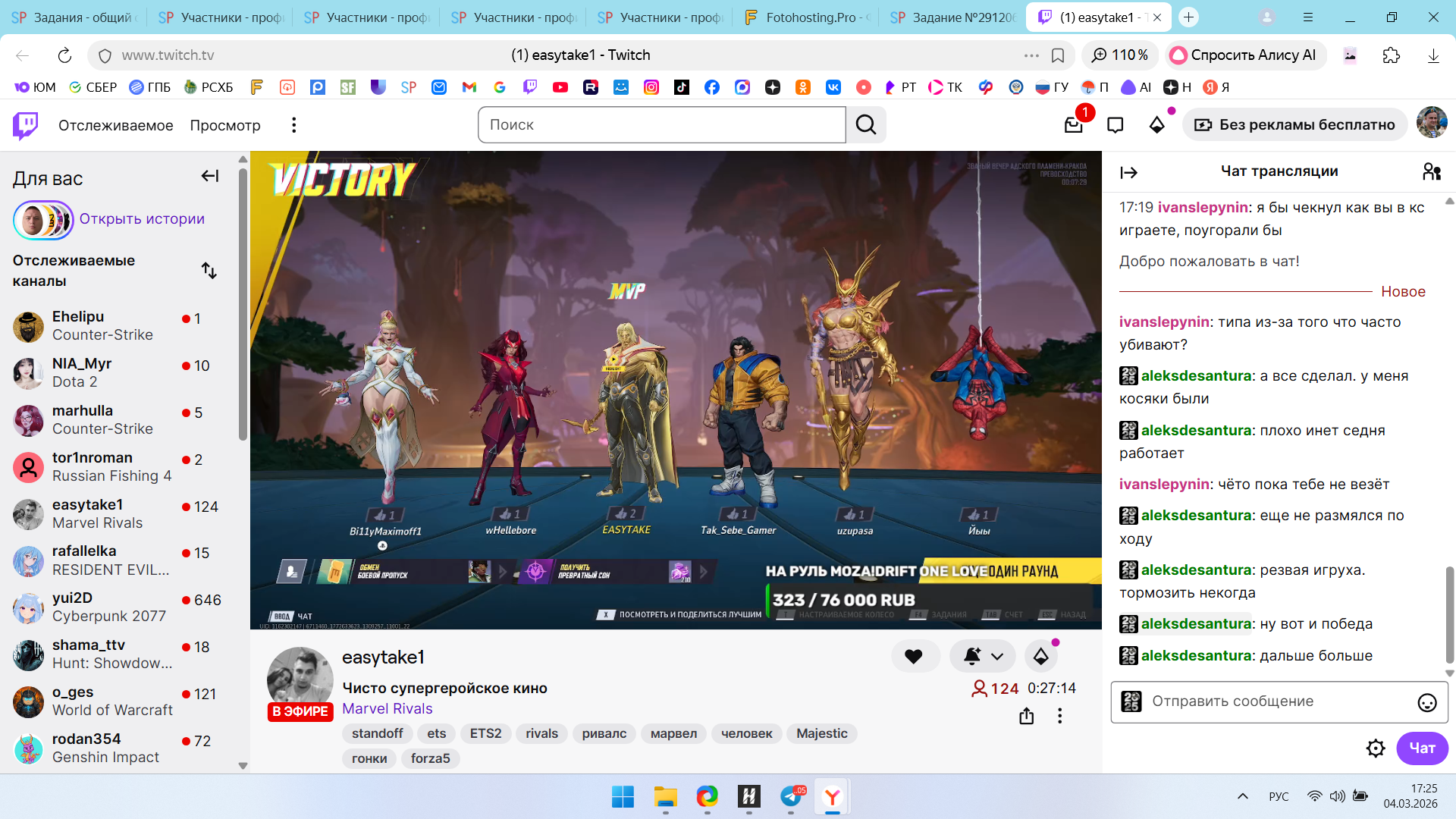Viewport: 1456px width, 819px height.
Task: Click the search magnifier button
Action: click(x=866, y=125)
